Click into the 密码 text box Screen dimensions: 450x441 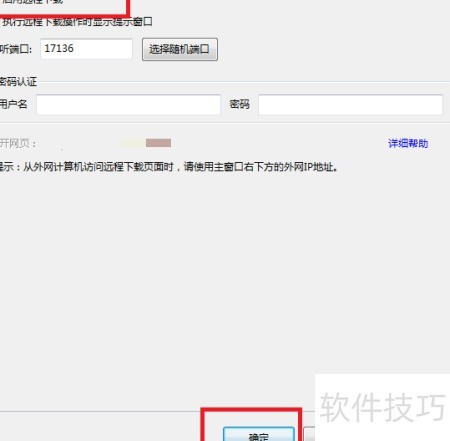click(351, 105)
